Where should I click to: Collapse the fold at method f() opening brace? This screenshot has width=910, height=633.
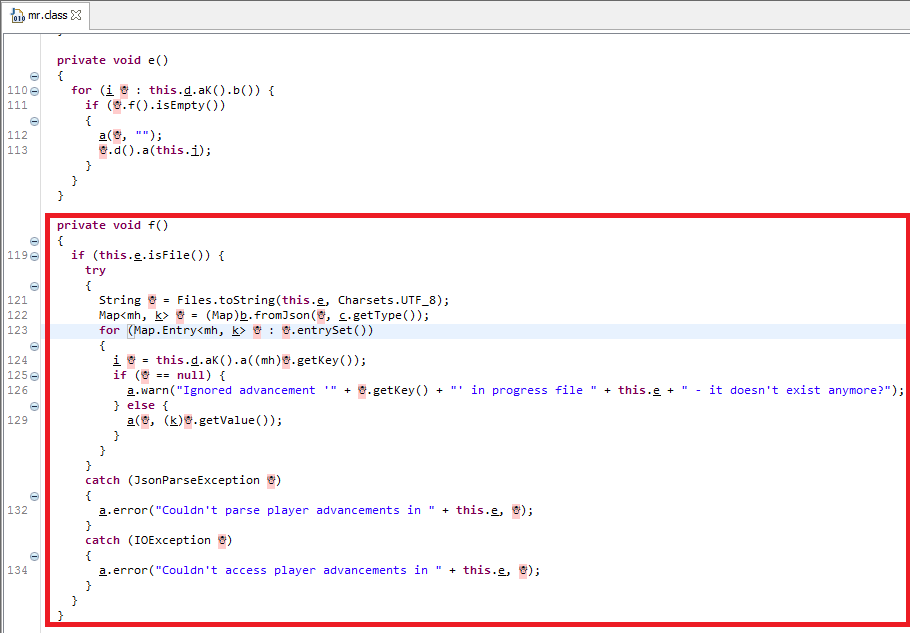pos(34,241)
